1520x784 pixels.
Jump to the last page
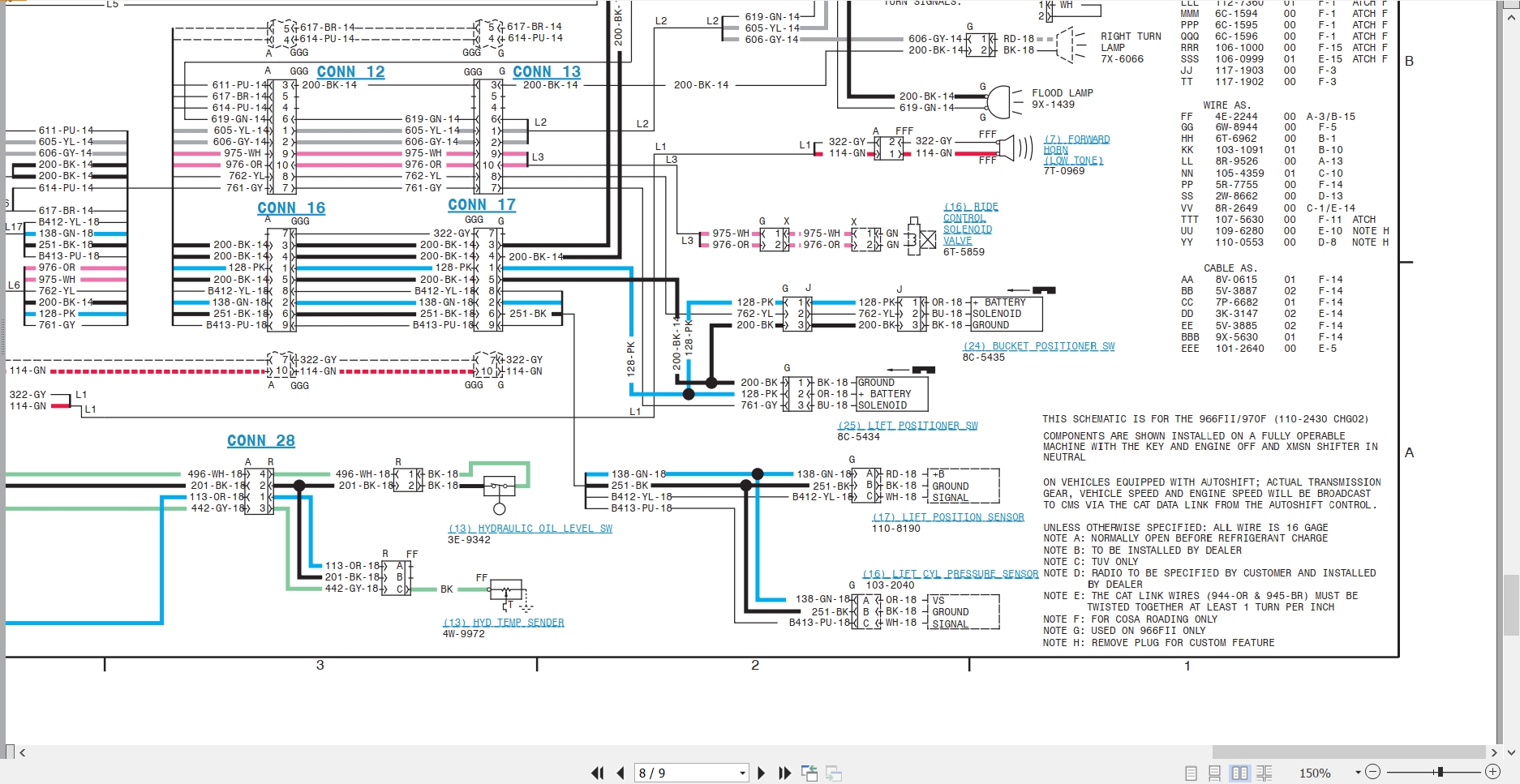(x=784, y=773)
